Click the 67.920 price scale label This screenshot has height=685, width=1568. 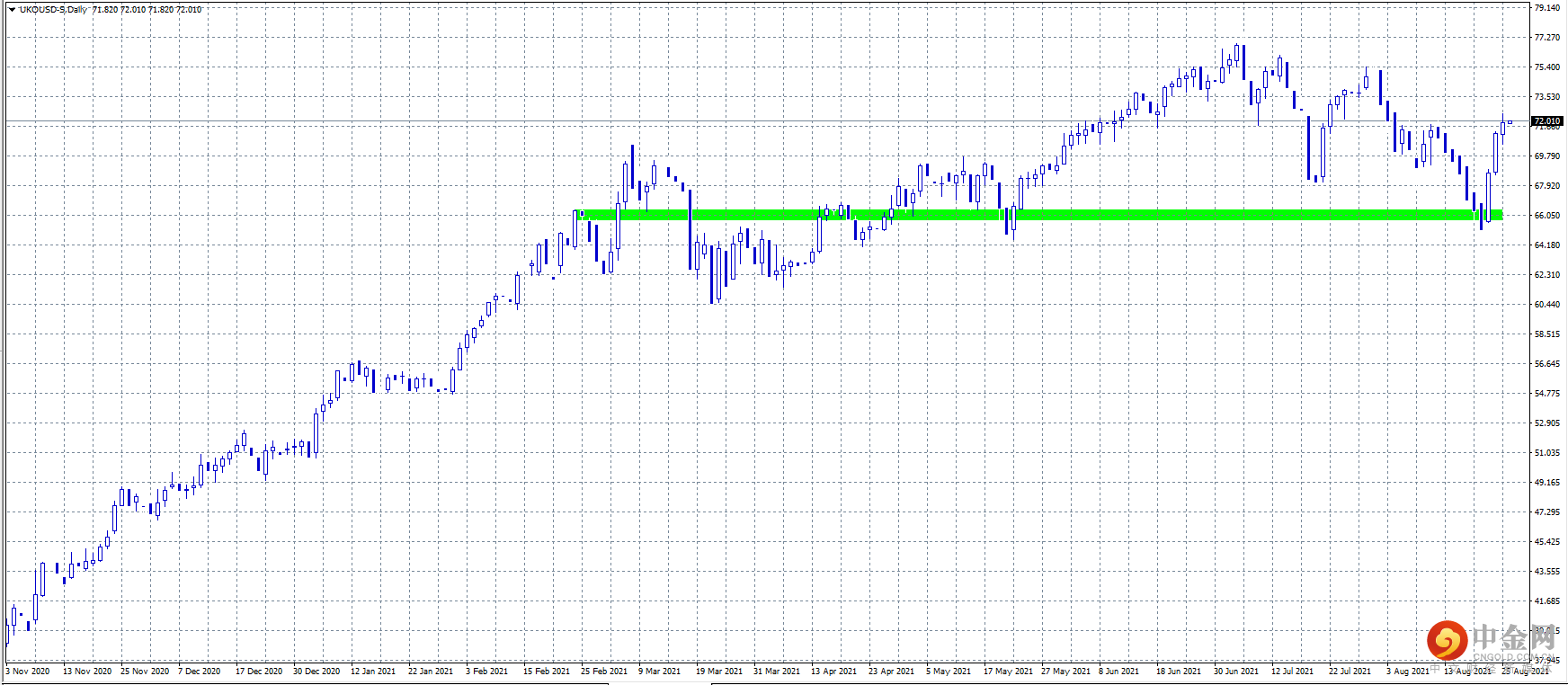point(1547,185)
